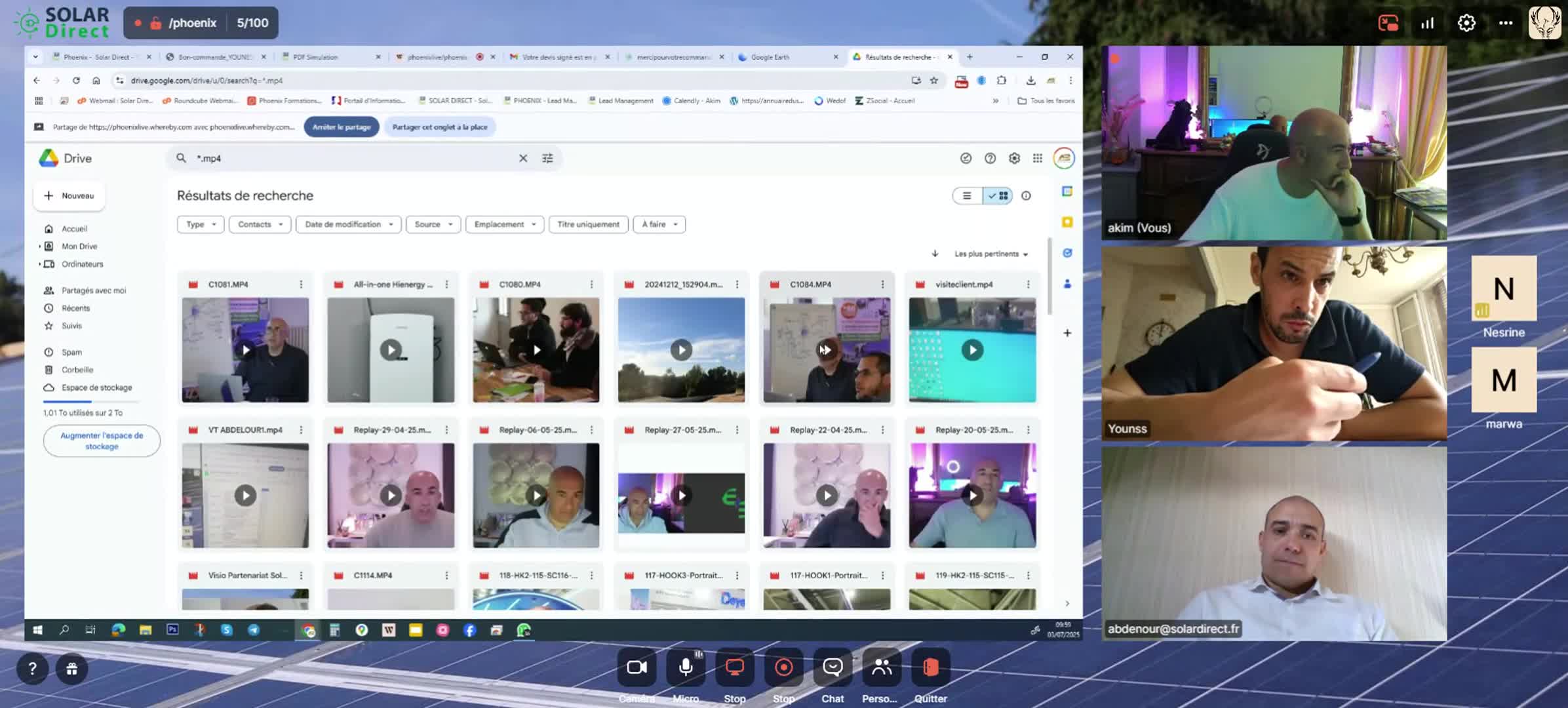Click the red layout switch icon

[x=1388, y=23]
